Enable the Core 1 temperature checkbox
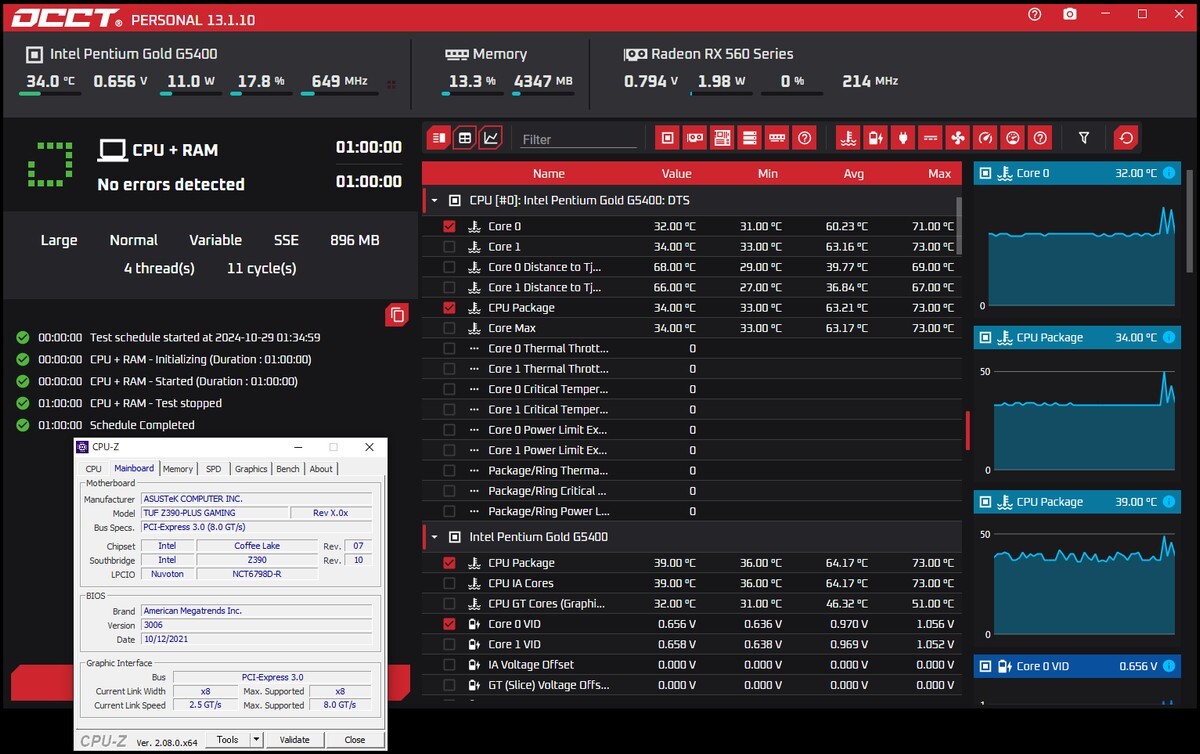Viewport: 1200px width, 754px height. (x=449, y=247)
